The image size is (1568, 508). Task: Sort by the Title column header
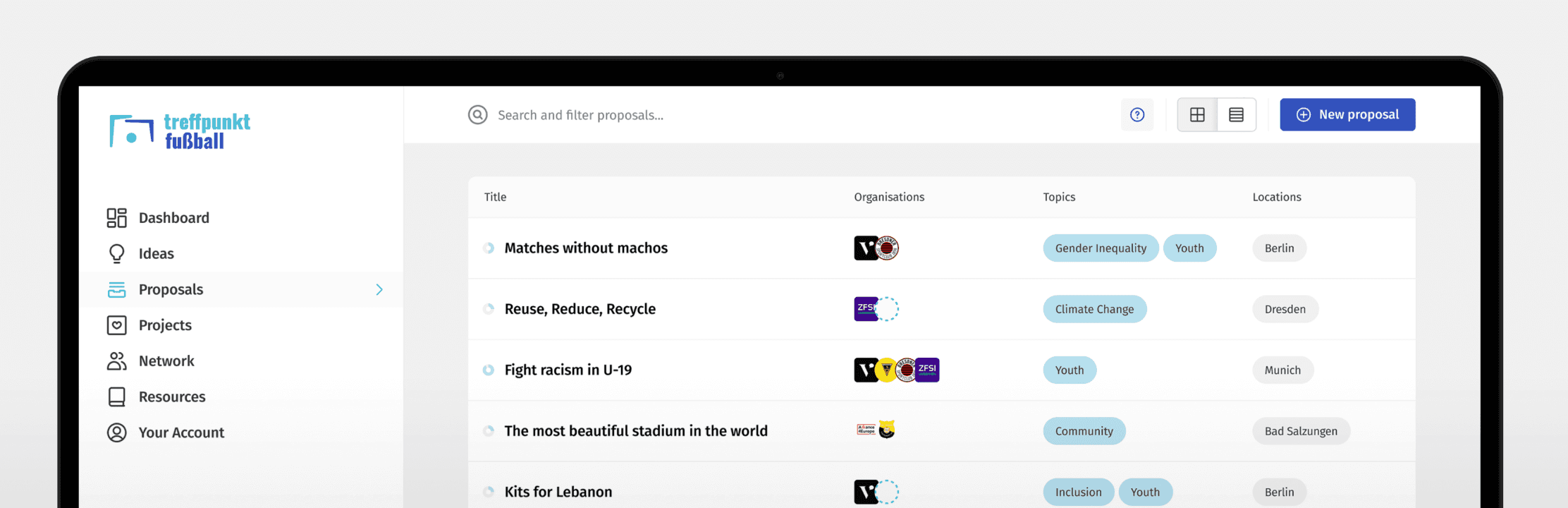pyautogui.click(x=495, y=198)
